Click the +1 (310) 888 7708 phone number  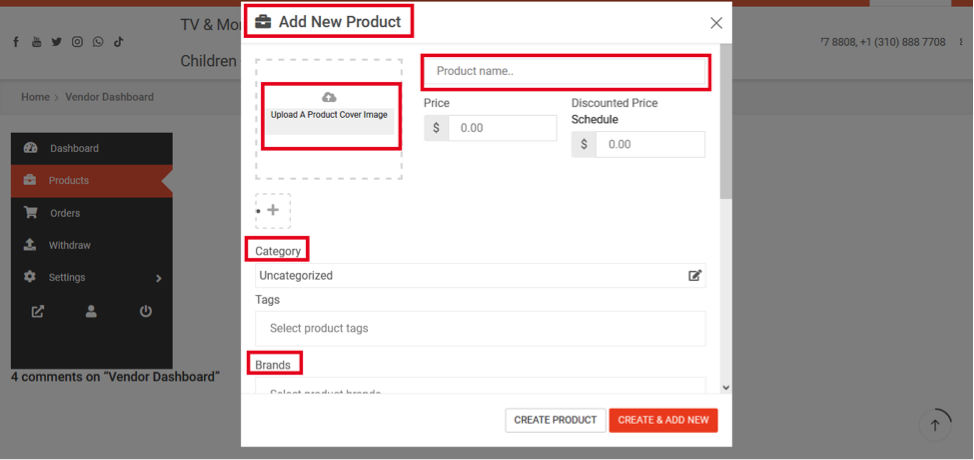pyautogui.click(x=903, y=42)
